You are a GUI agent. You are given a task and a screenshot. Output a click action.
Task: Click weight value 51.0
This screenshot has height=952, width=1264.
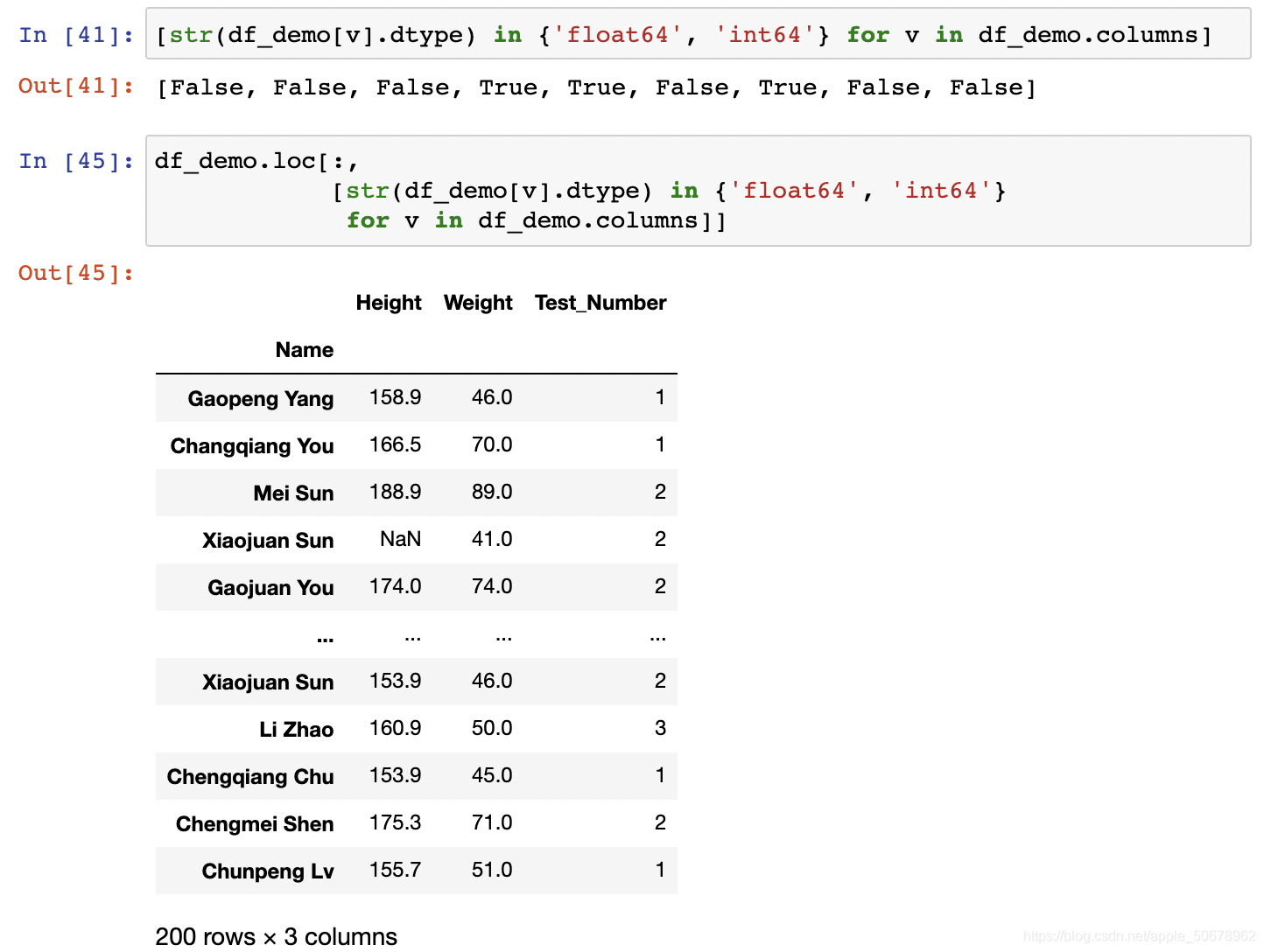[492, 870]
